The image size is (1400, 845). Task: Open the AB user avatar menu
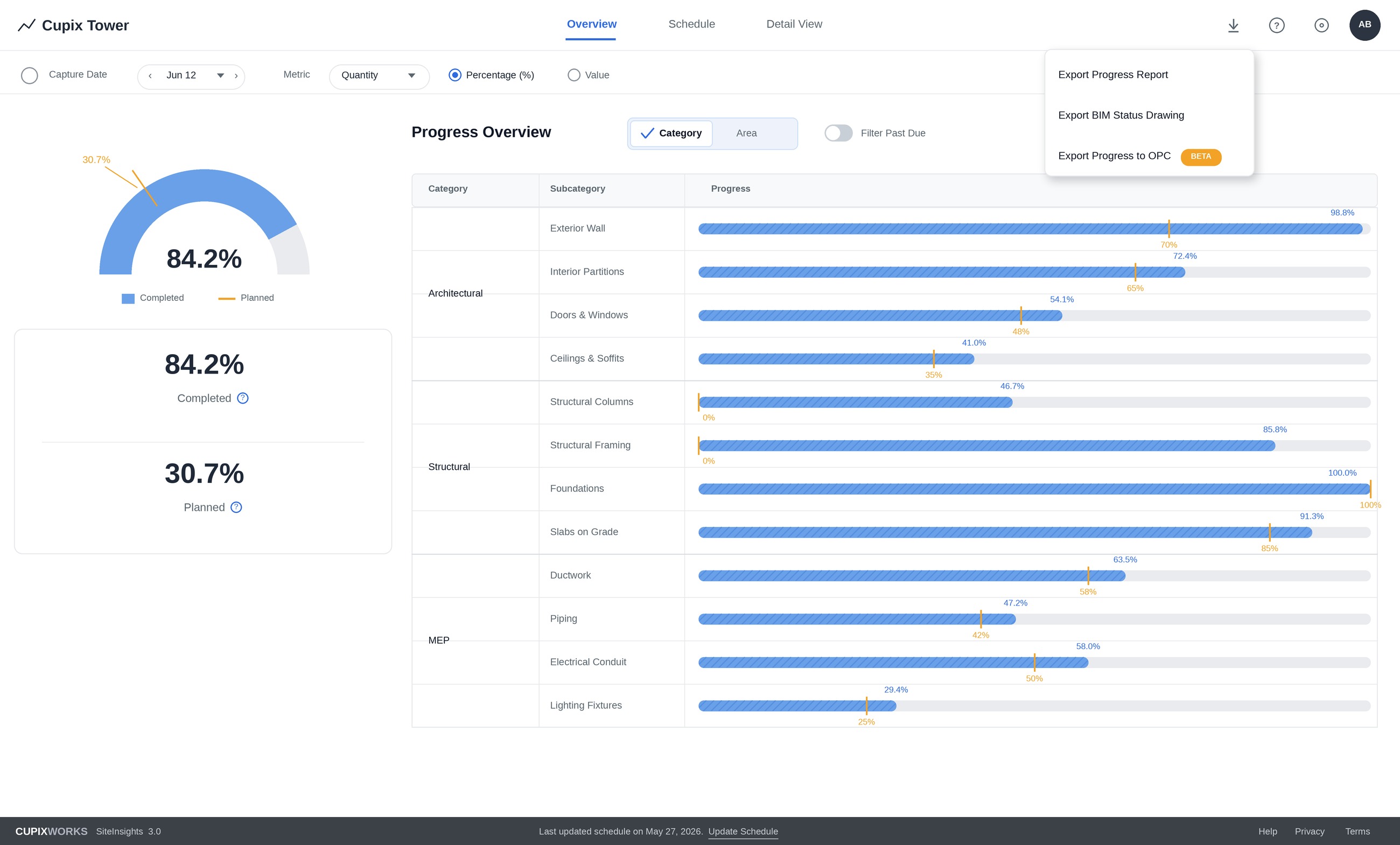[x=1365, y=25]
